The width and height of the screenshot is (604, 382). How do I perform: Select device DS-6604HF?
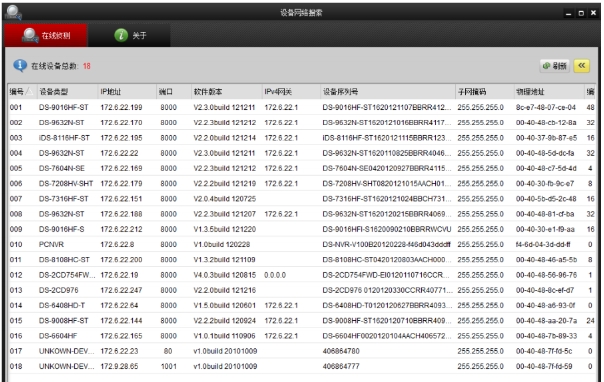pyautogui.click(x=58, y=336)
